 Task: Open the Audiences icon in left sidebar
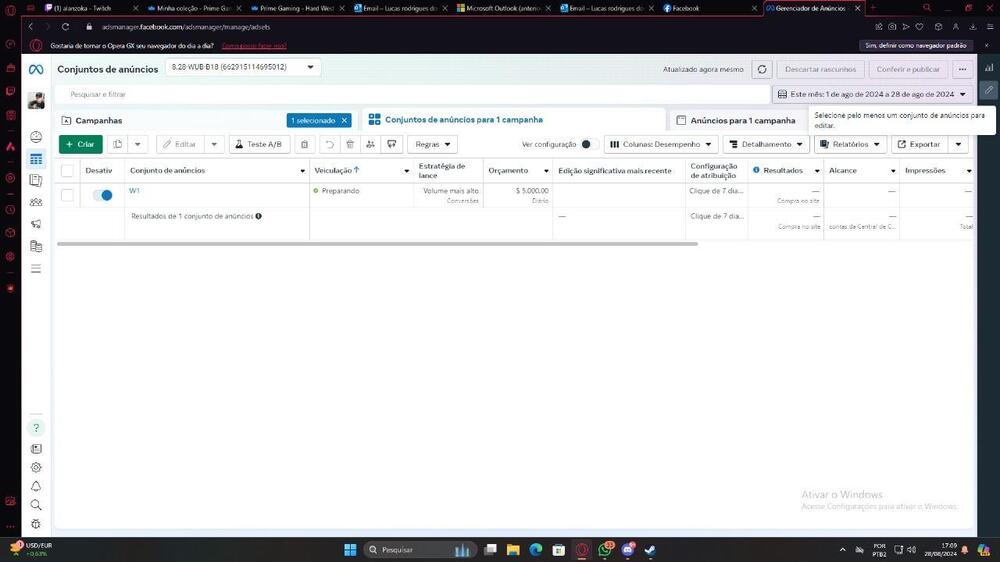coord(36,202)
